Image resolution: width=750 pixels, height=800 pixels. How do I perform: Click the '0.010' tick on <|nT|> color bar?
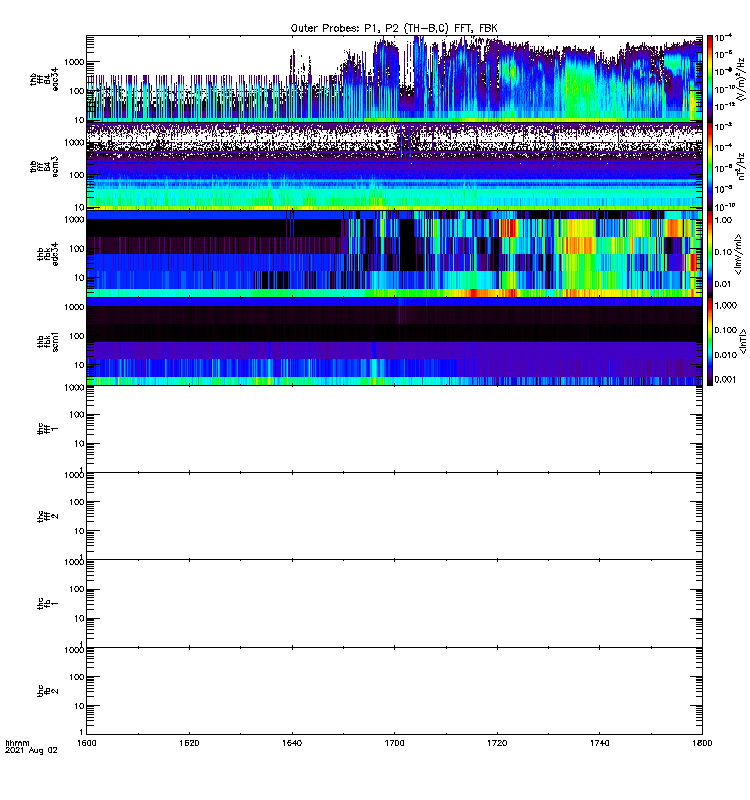click(x=726, y=355)
